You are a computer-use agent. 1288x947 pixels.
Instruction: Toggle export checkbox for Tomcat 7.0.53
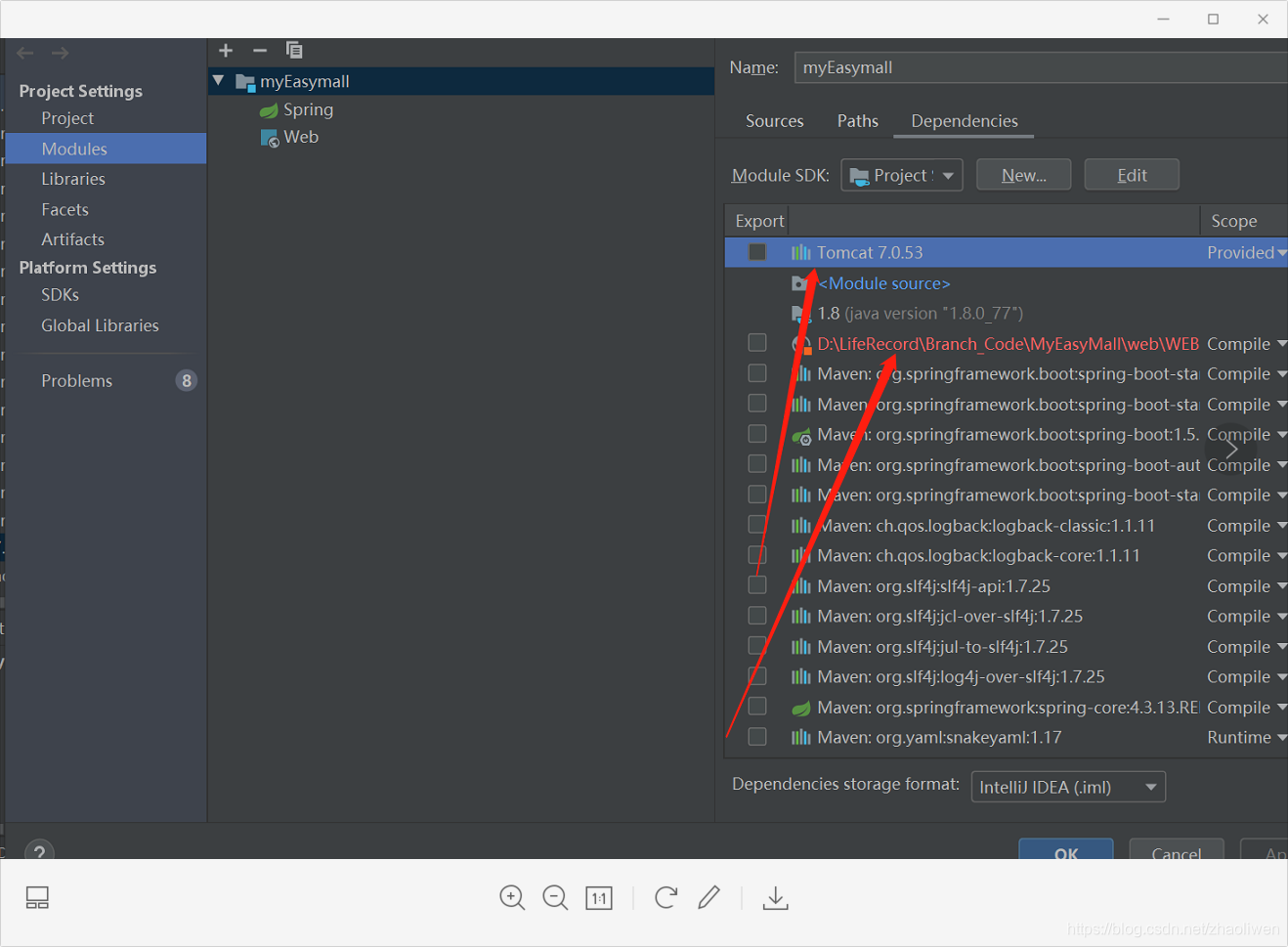point(757,252)
